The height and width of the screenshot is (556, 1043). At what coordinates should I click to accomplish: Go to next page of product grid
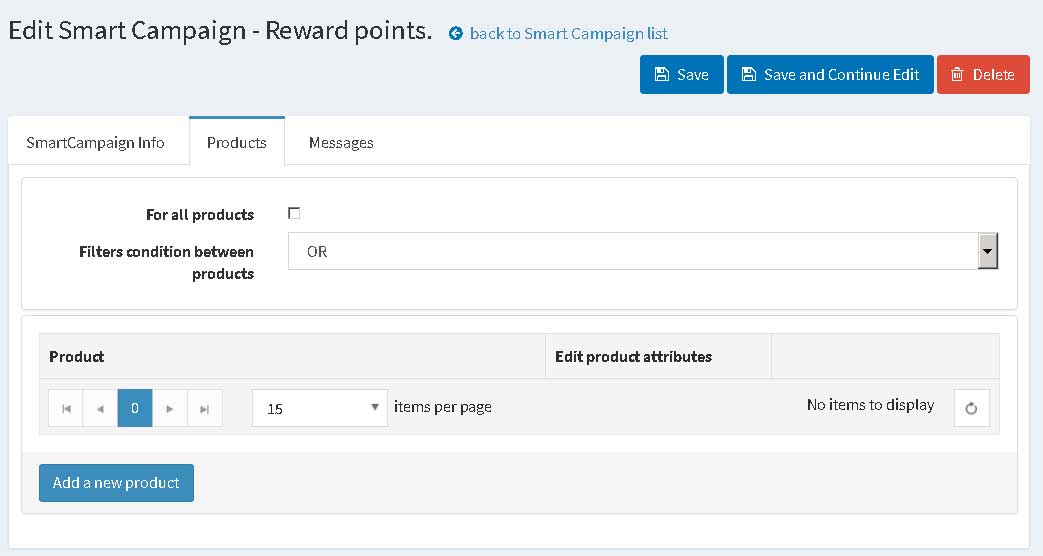point(170,408)
